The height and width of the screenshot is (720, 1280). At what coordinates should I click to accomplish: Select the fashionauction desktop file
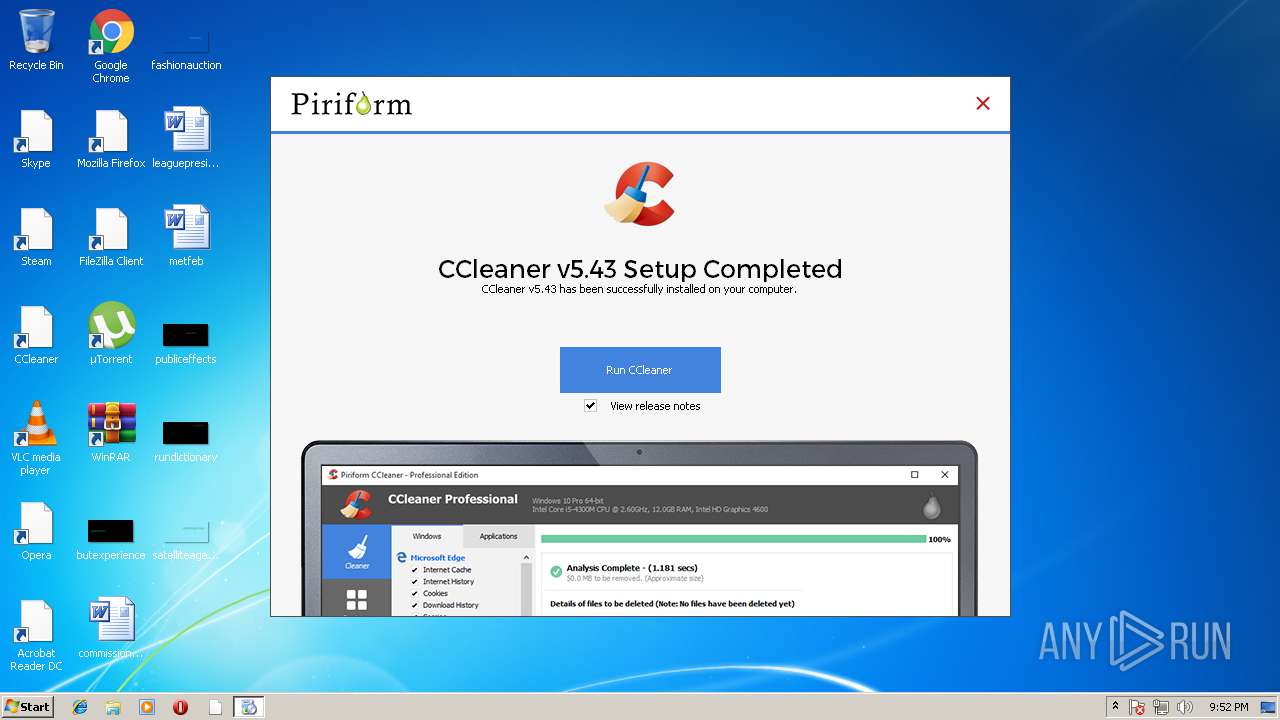click(x=186, y=46)
